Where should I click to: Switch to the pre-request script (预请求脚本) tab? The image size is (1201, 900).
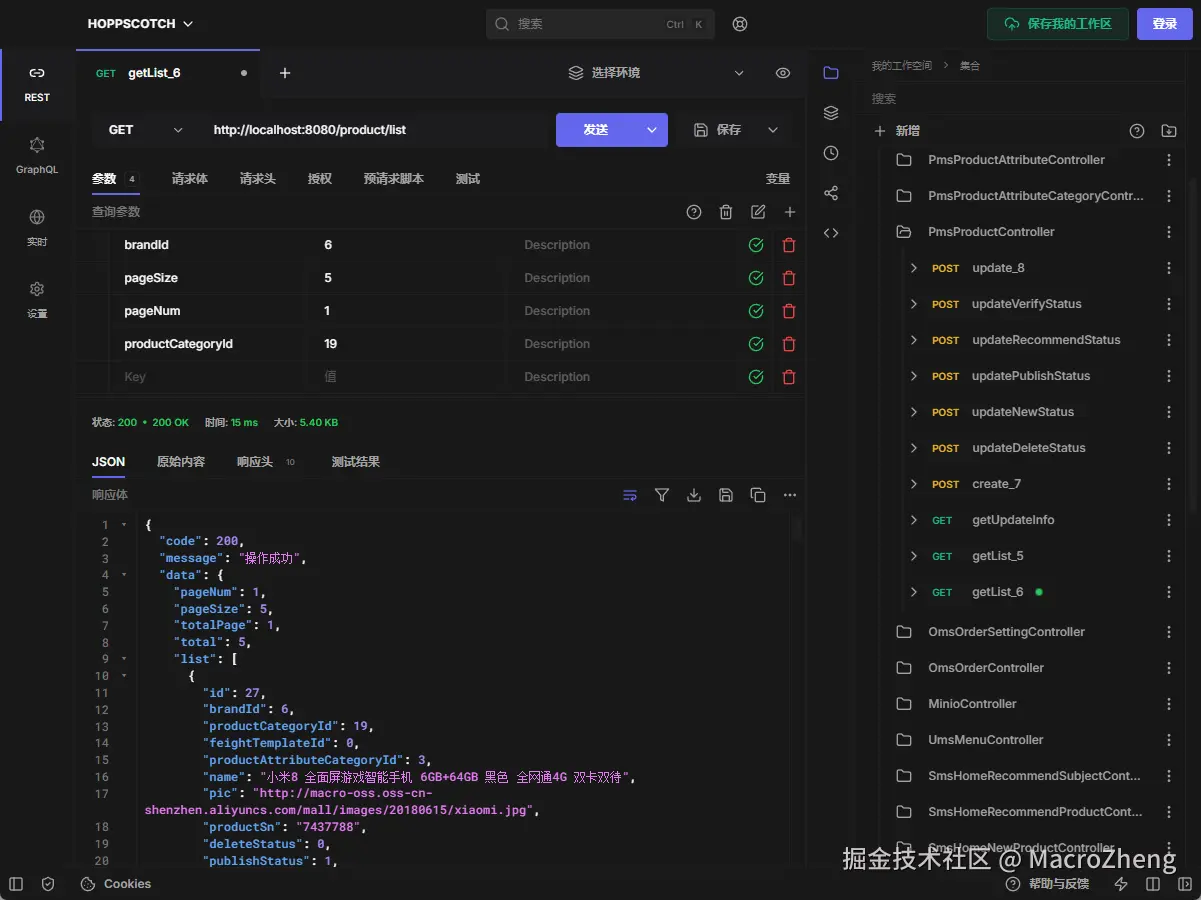(x=394, y=179)
